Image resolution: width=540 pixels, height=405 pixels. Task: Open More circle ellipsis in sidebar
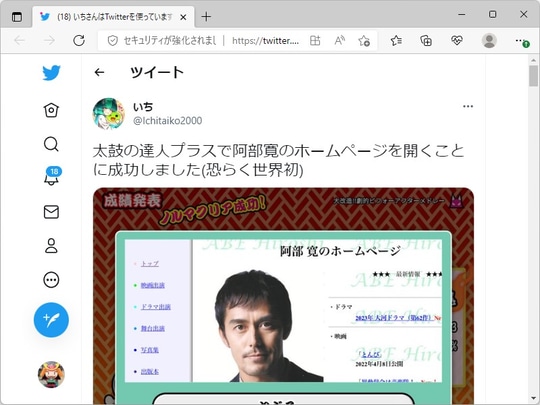tap(51, 280)
